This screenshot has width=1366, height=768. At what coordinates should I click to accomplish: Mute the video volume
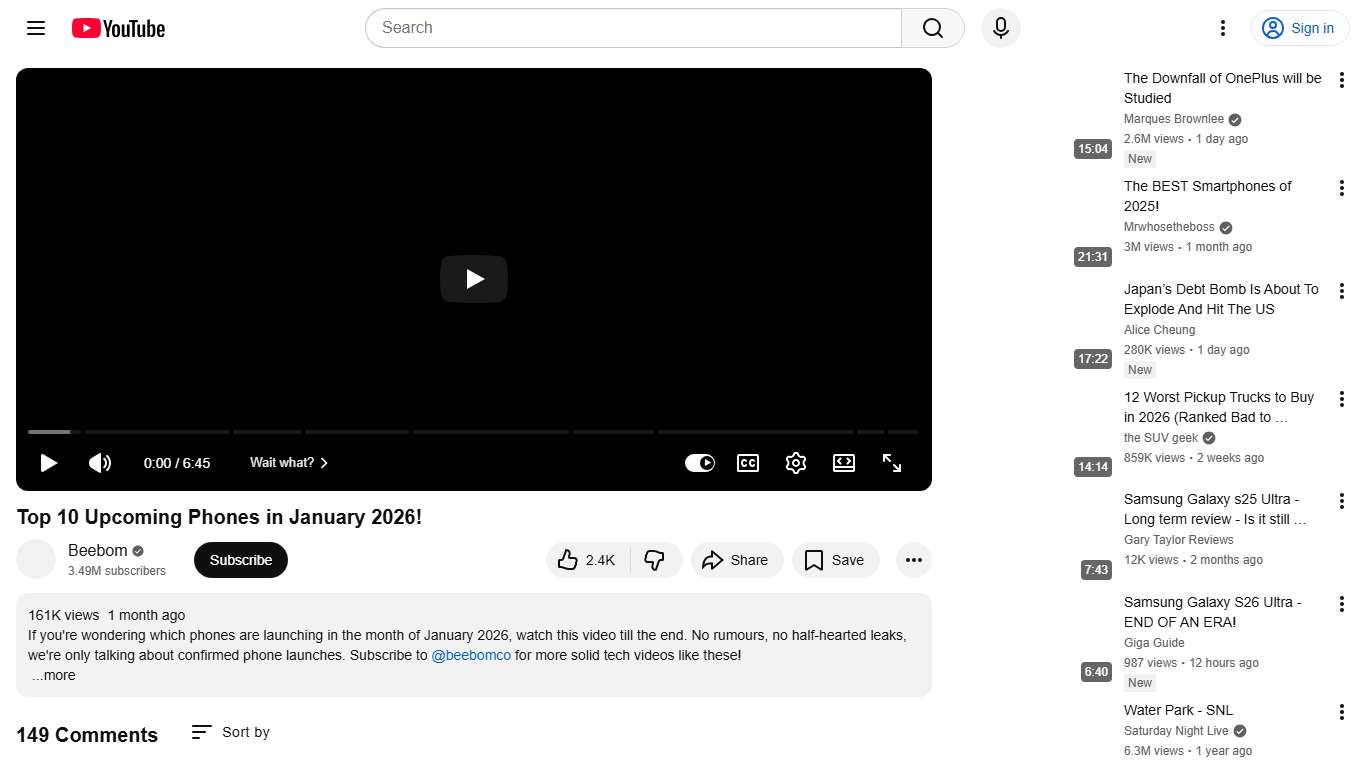point(100,463)
